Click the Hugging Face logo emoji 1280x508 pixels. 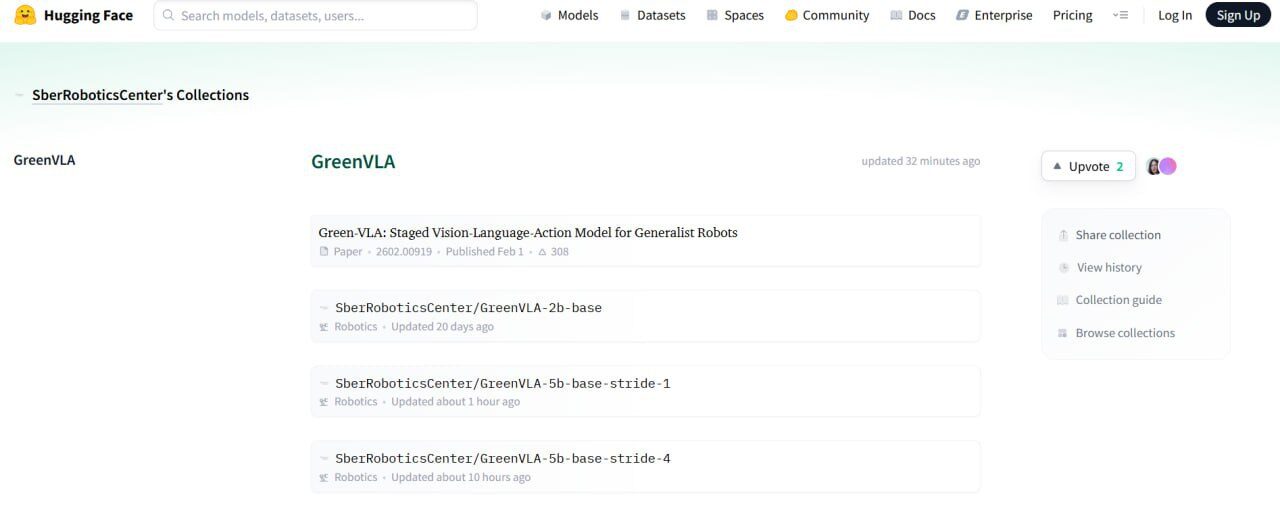pyautogui.click(x=25, y=15)
